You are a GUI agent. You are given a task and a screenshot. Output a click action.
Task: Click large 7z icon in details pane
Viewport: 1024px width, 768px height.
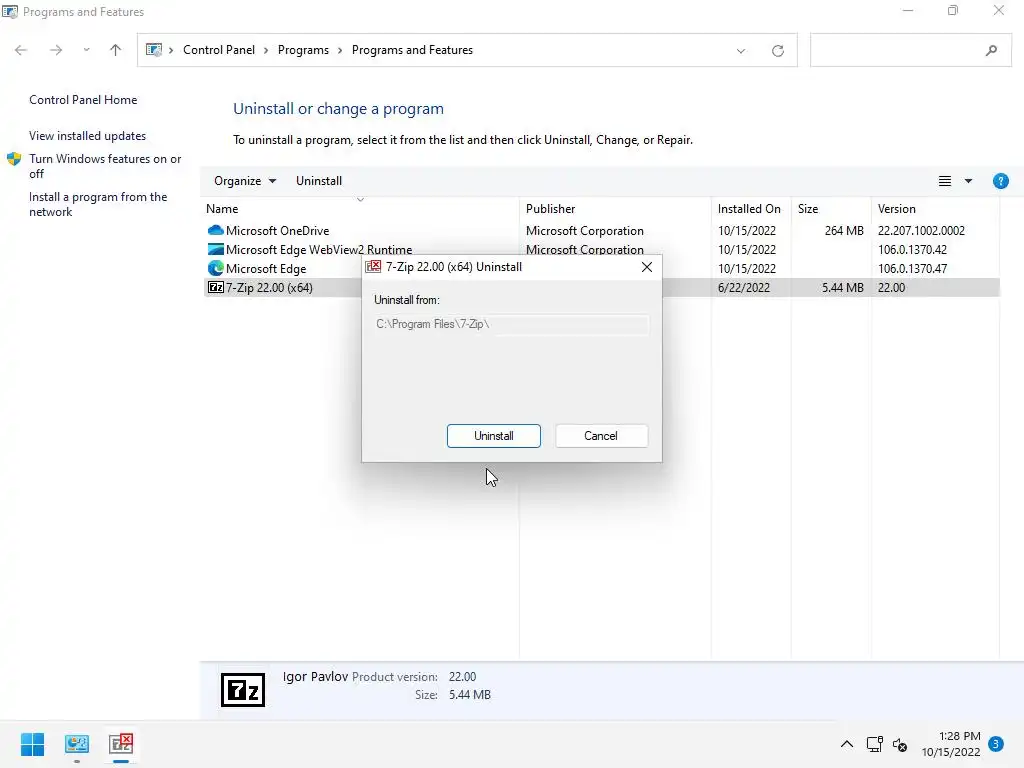coord(243,690)
